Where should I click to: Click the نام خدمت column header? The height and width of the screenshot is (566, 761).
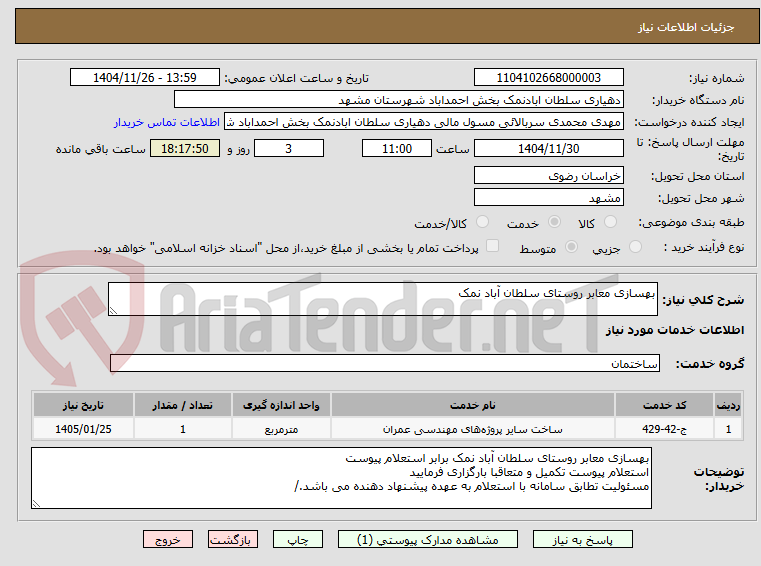click(x=473, y=405)
